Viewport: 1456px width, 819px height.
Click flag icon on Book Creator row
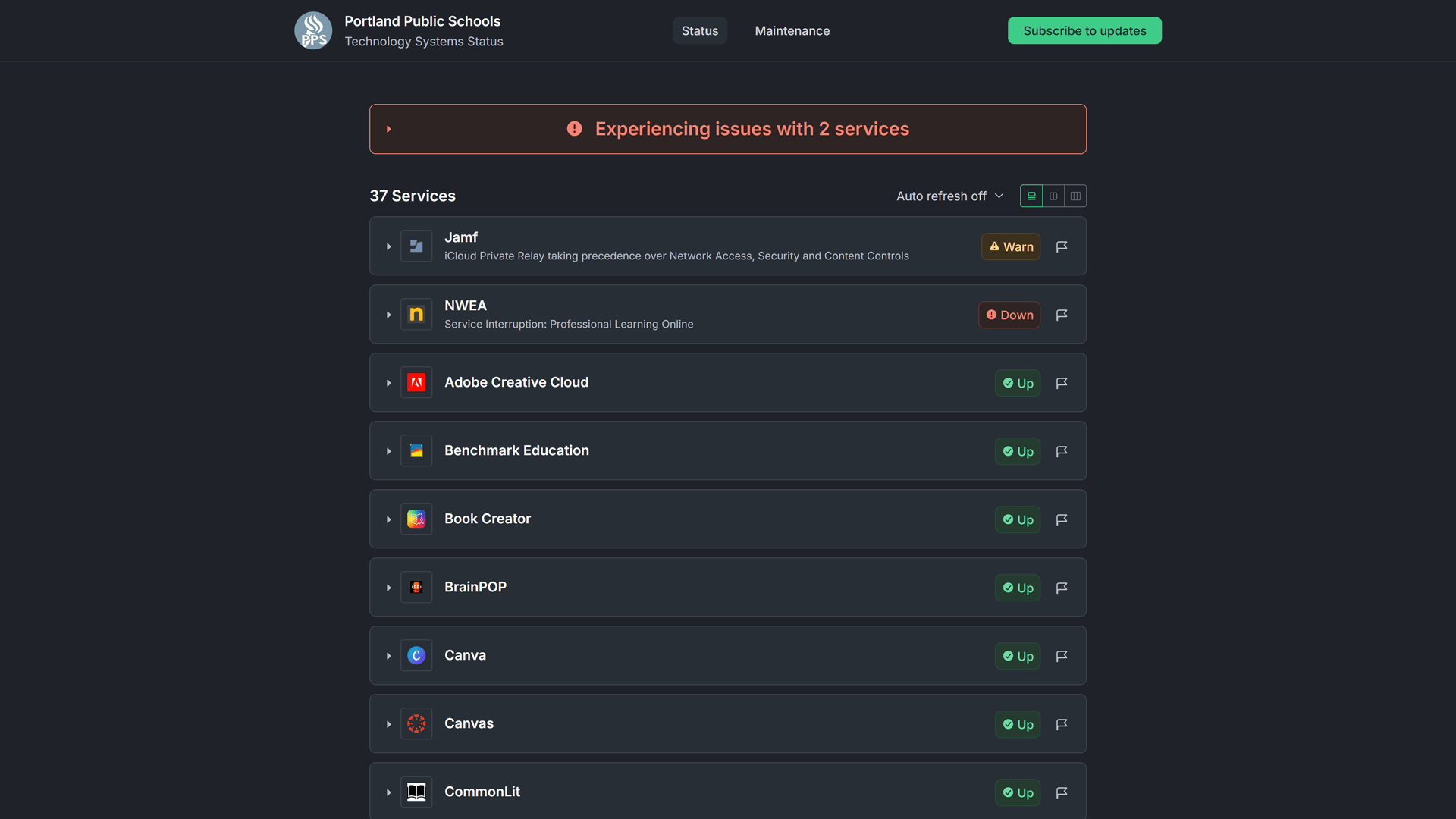click(x=1062, y=519)
